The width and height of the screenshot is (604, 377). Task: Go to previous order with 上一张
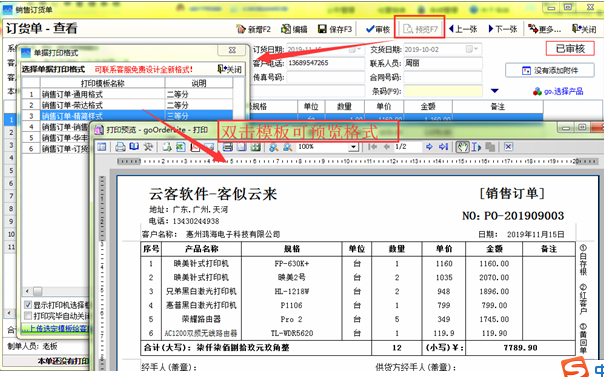point(463,29)
